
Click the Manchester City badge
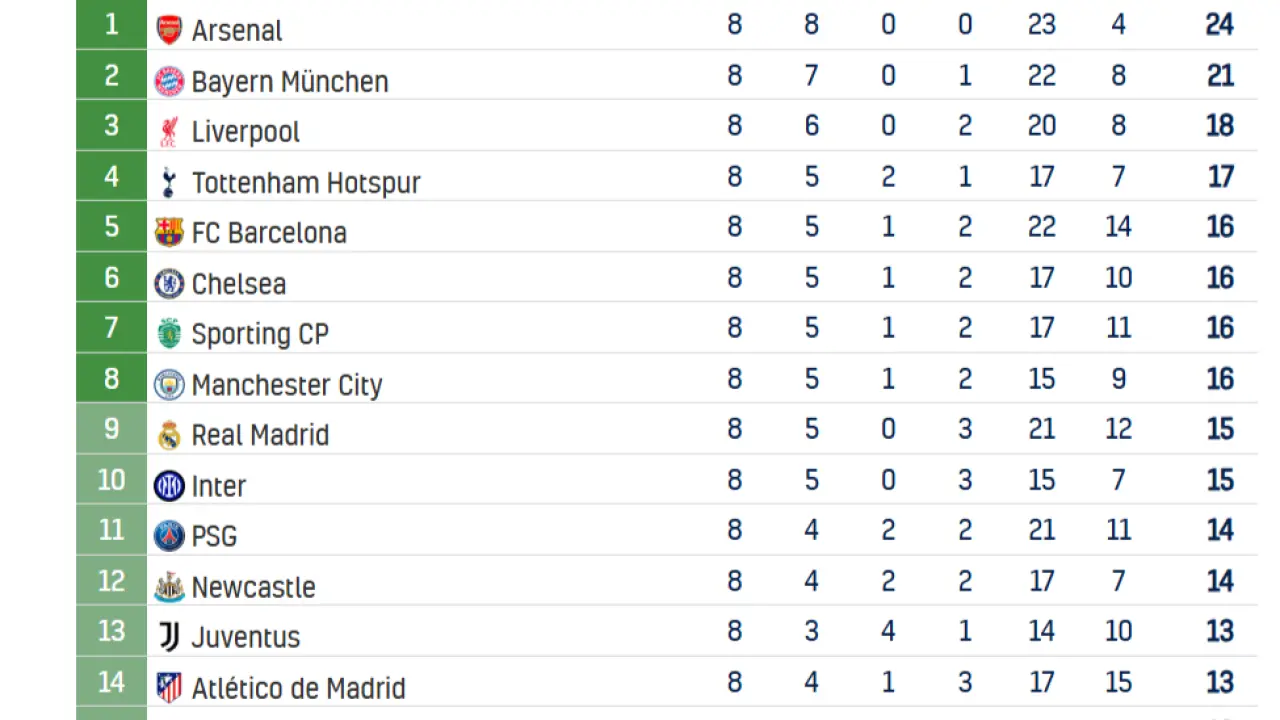tap(169, 385)
